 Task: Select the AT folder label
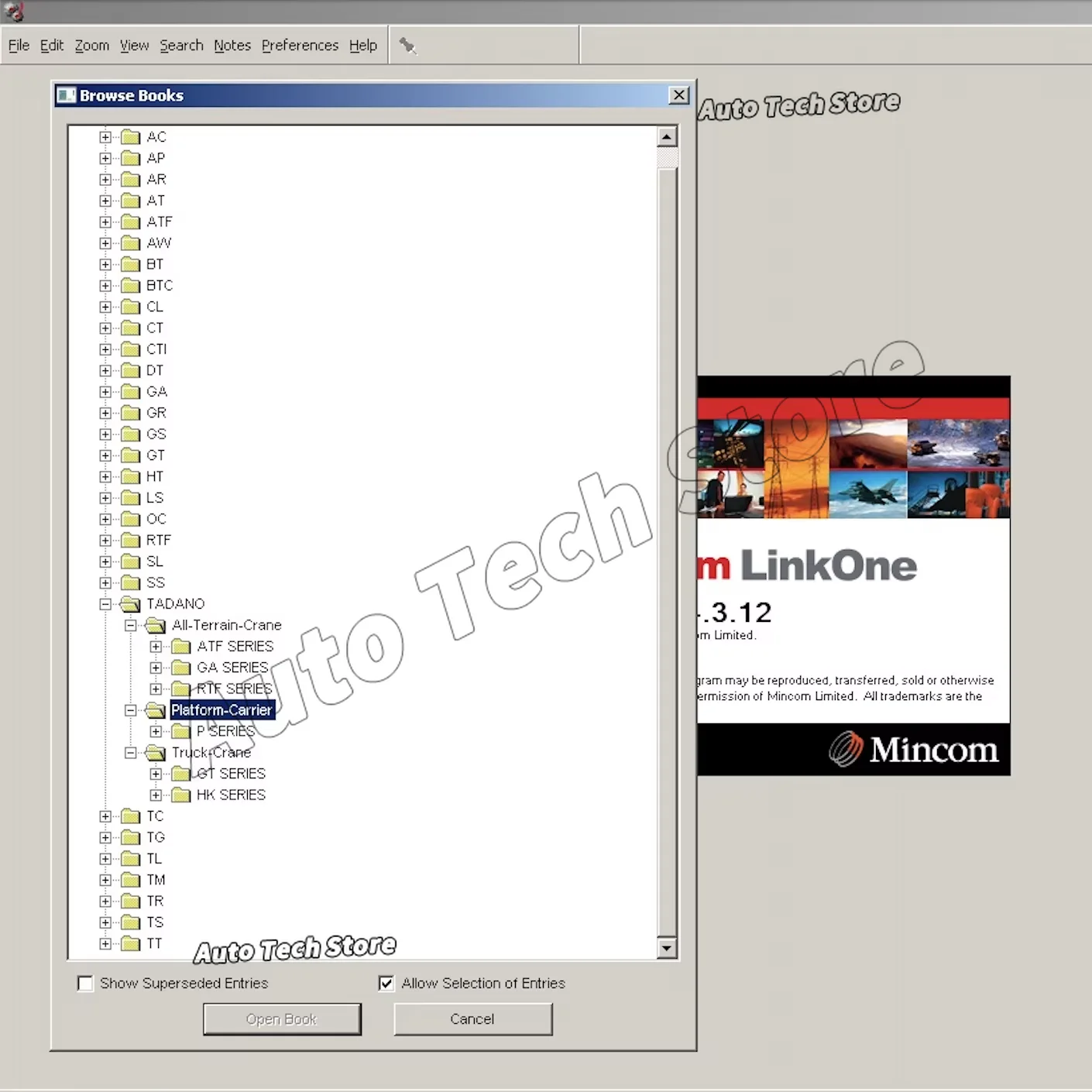pyautogui.click(x=156, y=201)
